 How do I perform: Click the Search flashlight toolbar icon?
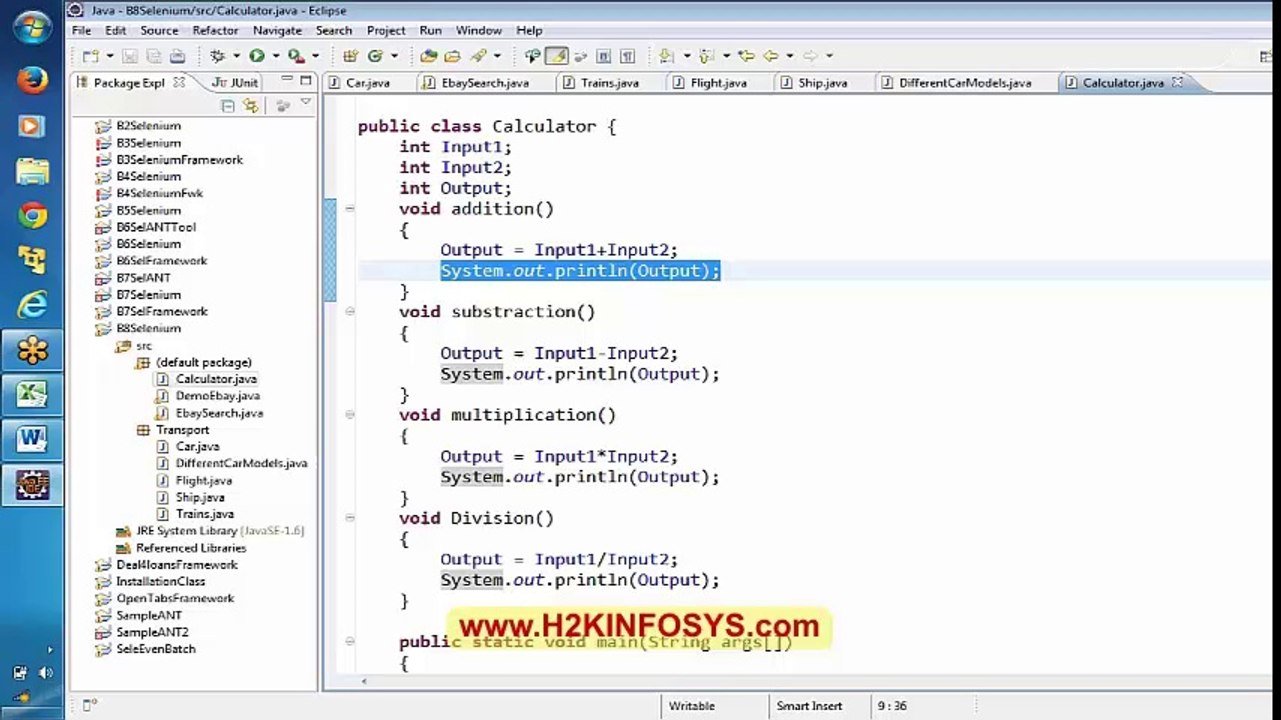tap(477, 56)
